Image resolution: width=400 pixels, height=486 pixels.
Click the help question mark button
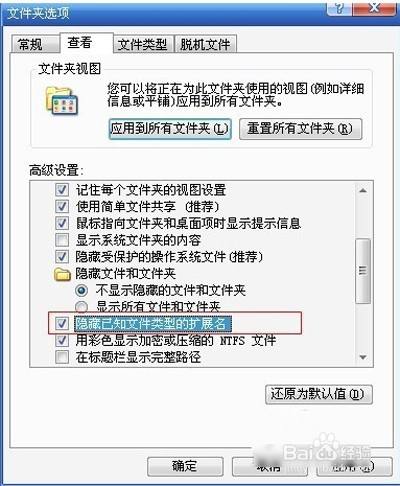[x=338, y=9]
